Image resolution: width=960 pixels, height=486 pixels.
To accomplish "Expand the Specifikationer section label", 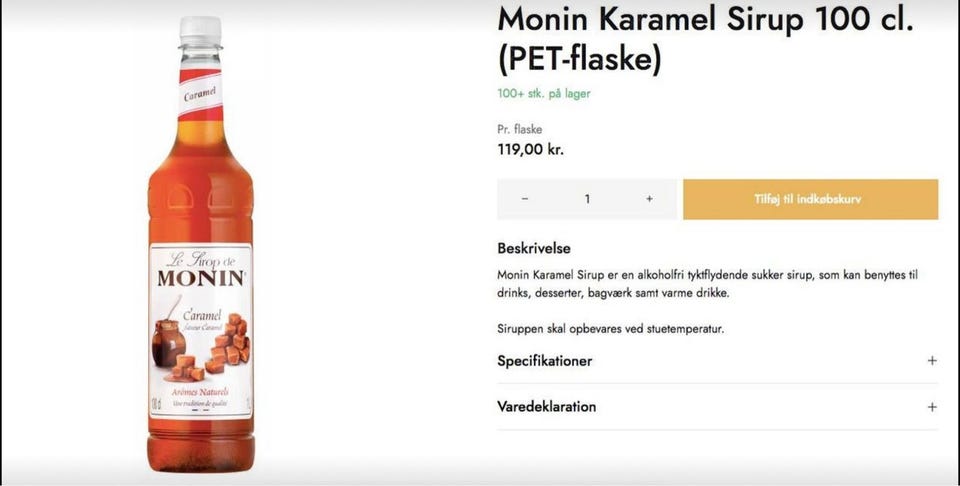I will [545, 361].
